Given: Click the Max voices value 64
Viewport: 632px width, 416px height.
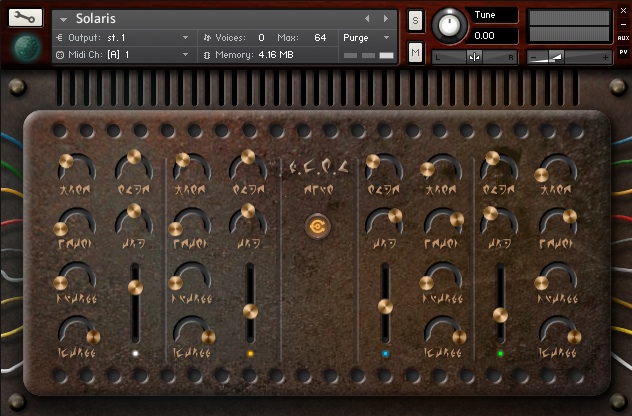Looking at the screenshot, I should click(320, 37).
